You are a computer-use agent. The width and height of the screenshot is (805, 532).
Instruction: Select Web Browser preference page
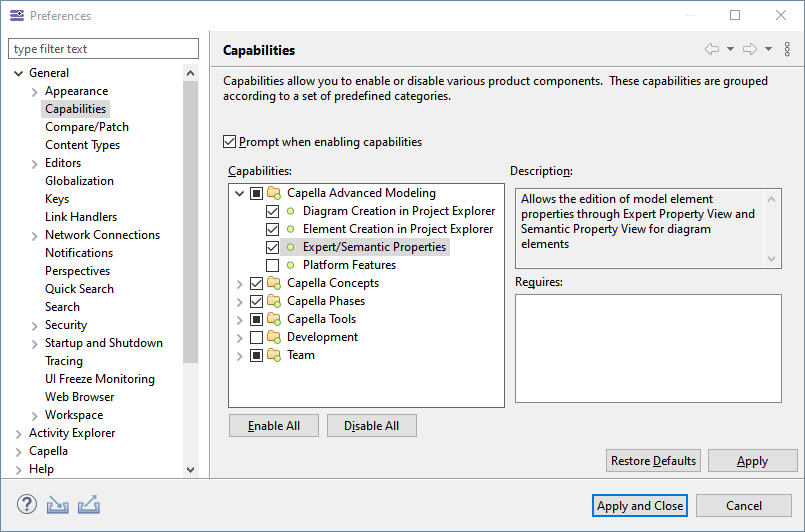coord(80,396)
